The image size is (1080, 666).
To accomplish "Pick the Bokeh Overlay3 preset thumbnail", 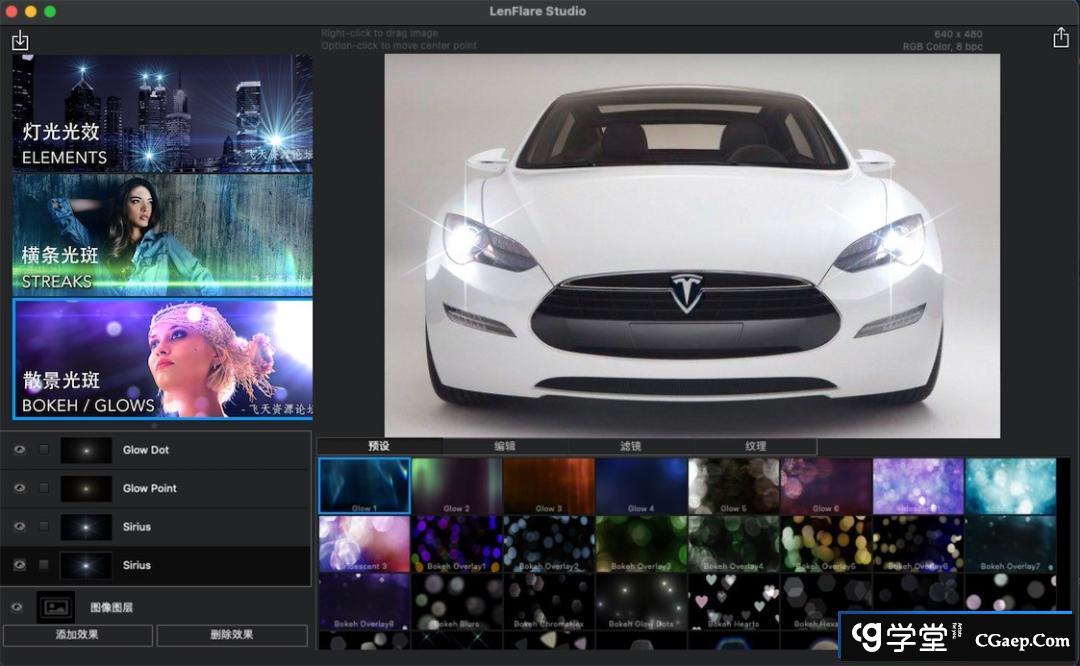I will (x=641, y=544).
